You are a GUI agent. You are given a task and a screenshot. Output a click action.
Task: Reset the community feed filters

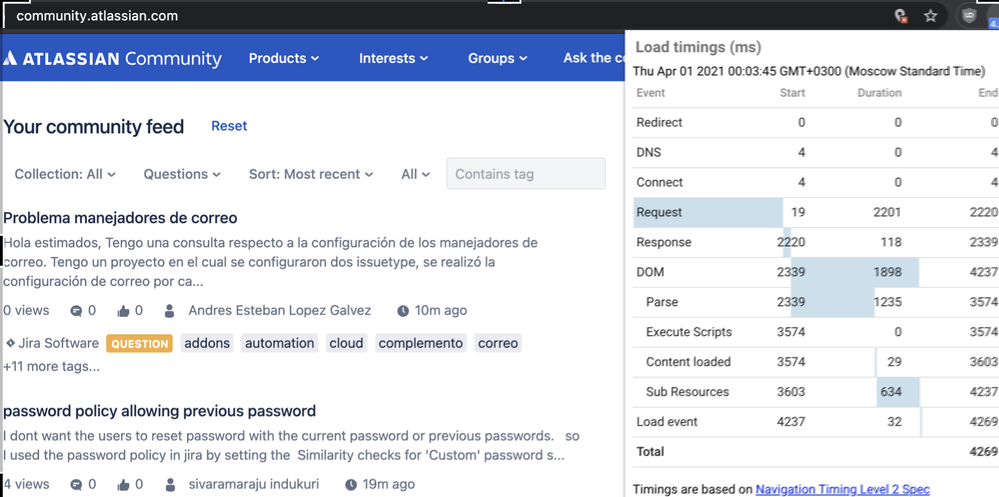[229, 126]
